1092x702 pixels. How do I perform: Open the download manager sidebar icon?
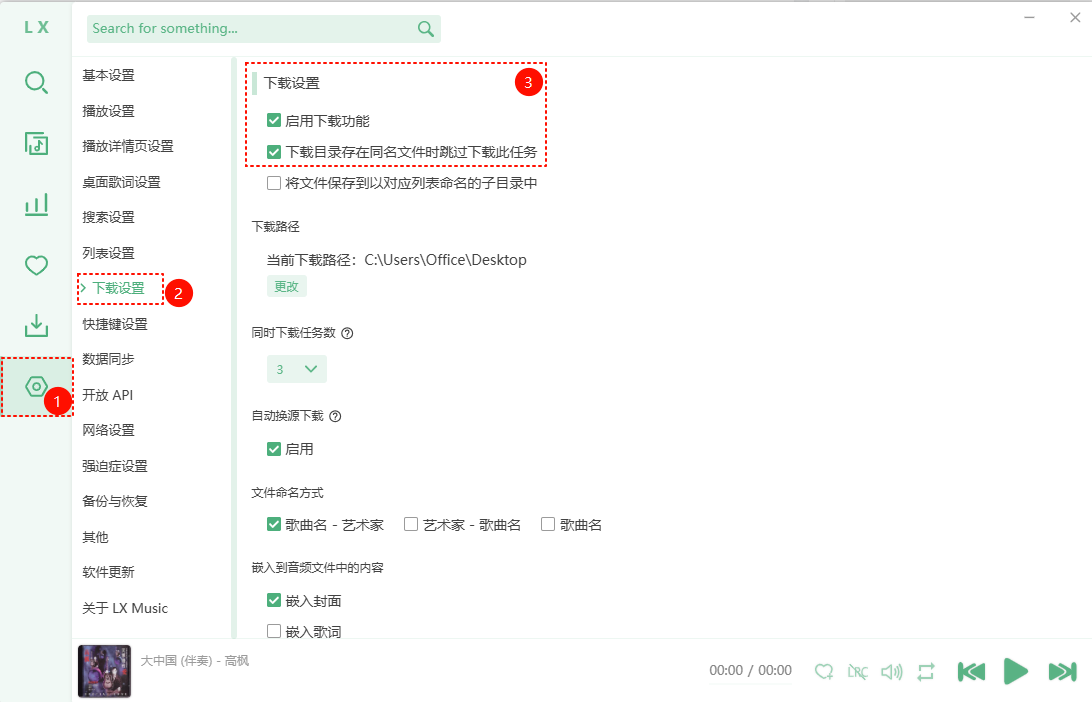(36, 326)
